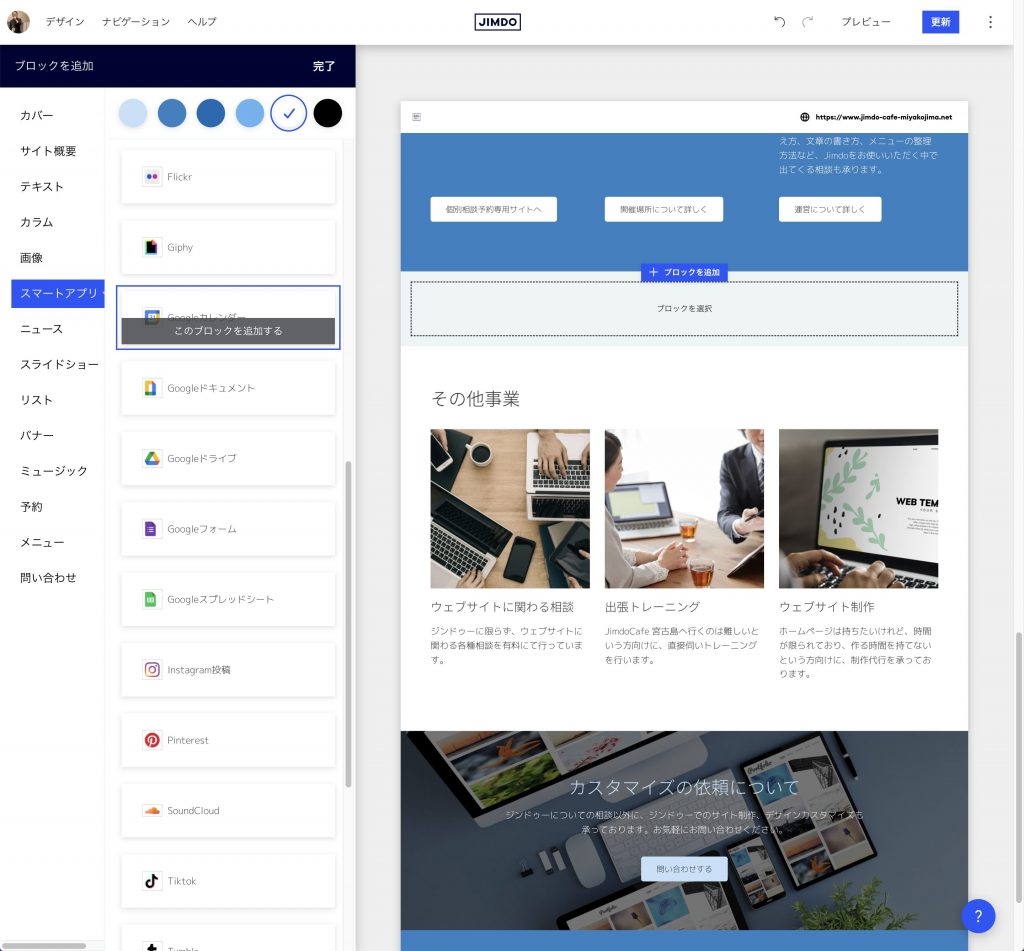Click the undo arrow icon

[x=779, y=22]
